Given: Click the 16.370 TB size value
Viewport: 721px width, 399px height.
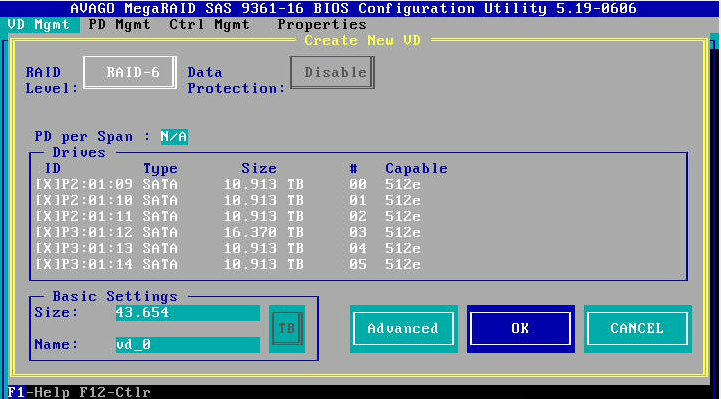Looking at the screenshot, I should coord(263,233).
